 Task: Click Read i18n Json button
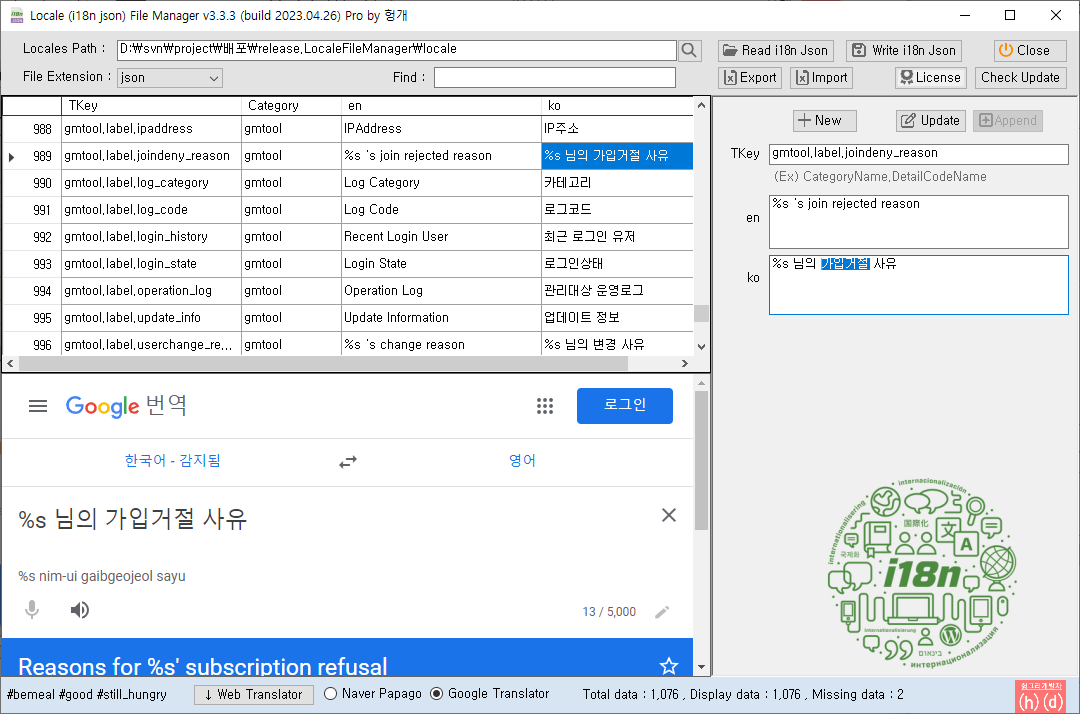(x=776, y=50)
